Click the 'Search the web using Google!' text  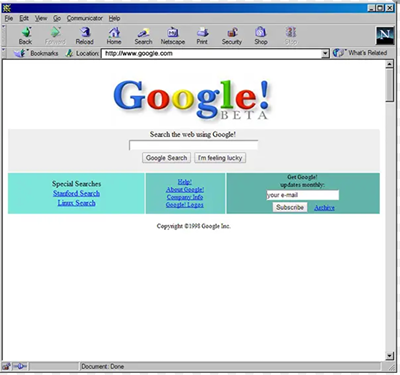(x=193, y=135)
